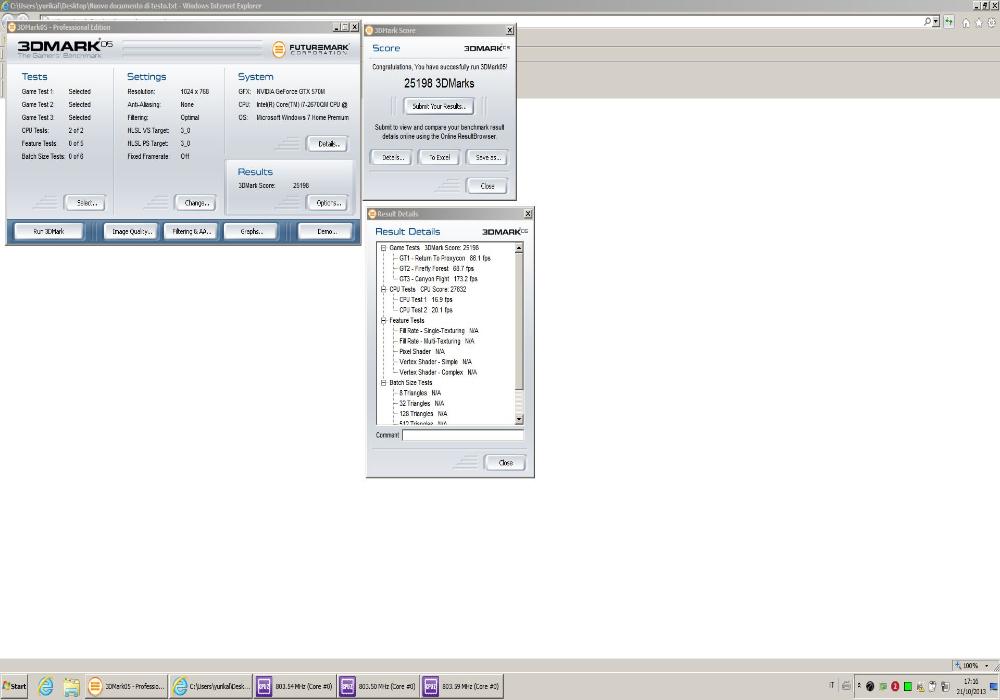Switch to the C:\Users Internet Explorer taskbar button

(x=210, y=686)
